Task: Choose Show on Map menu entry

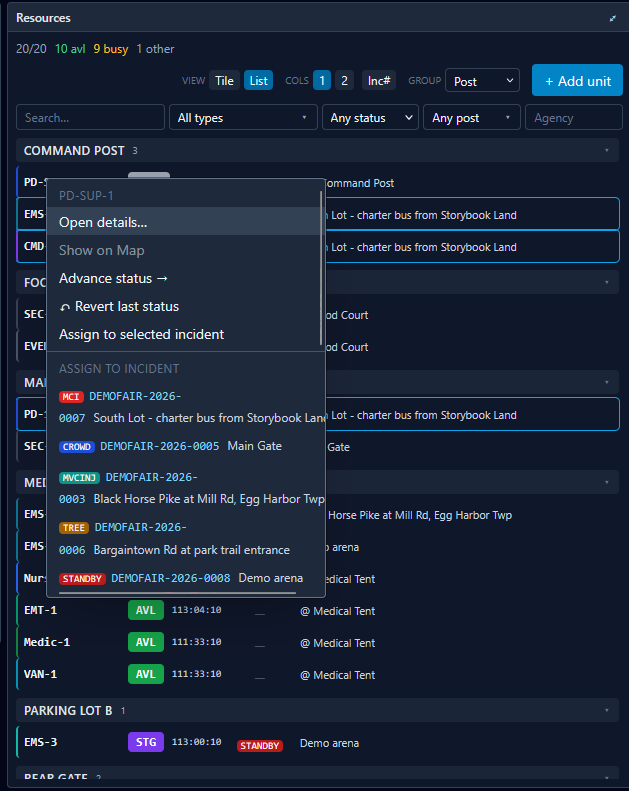Action: (x=184, y=250)
